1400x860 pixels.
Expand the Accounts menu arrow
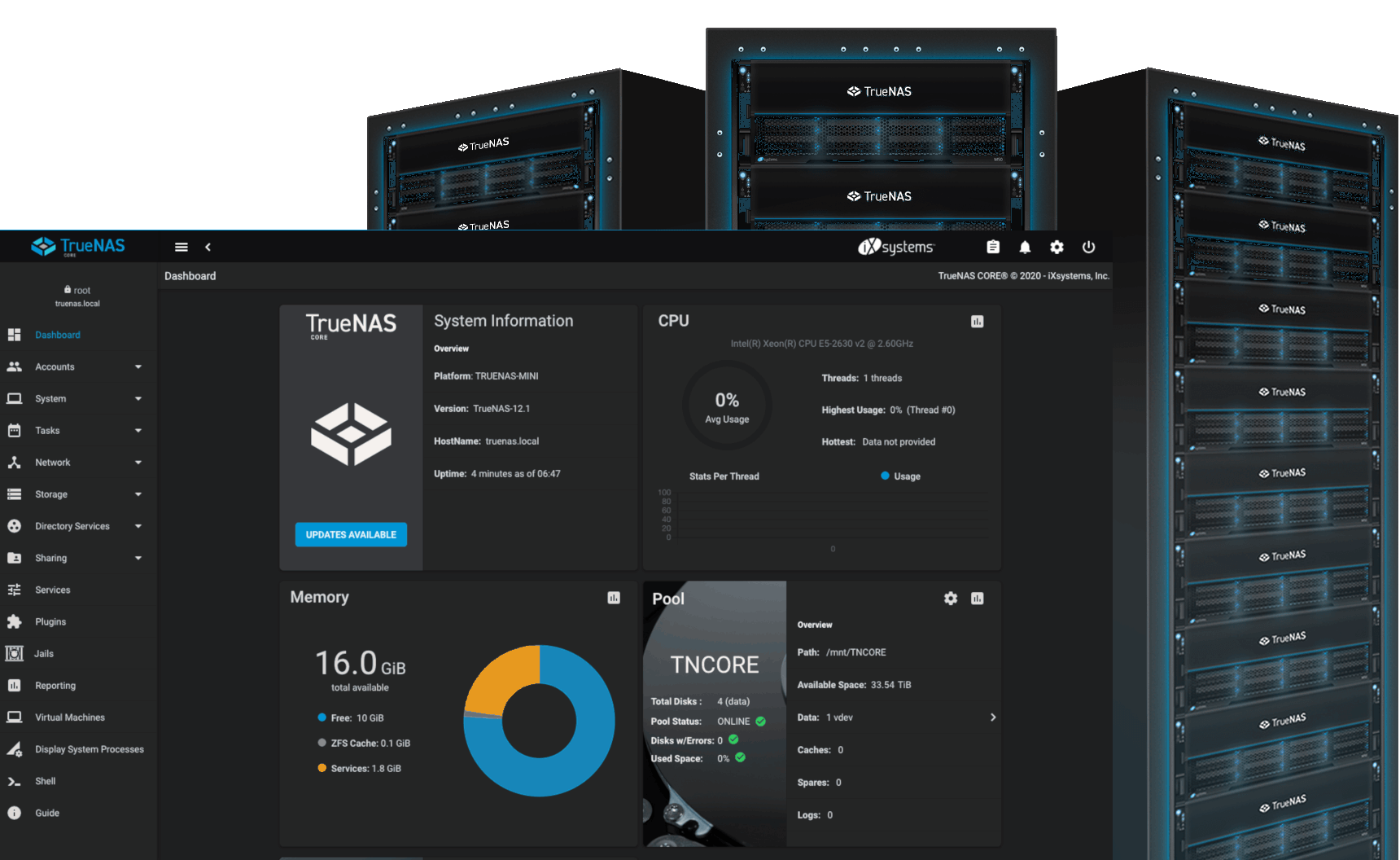click(138, 366)
